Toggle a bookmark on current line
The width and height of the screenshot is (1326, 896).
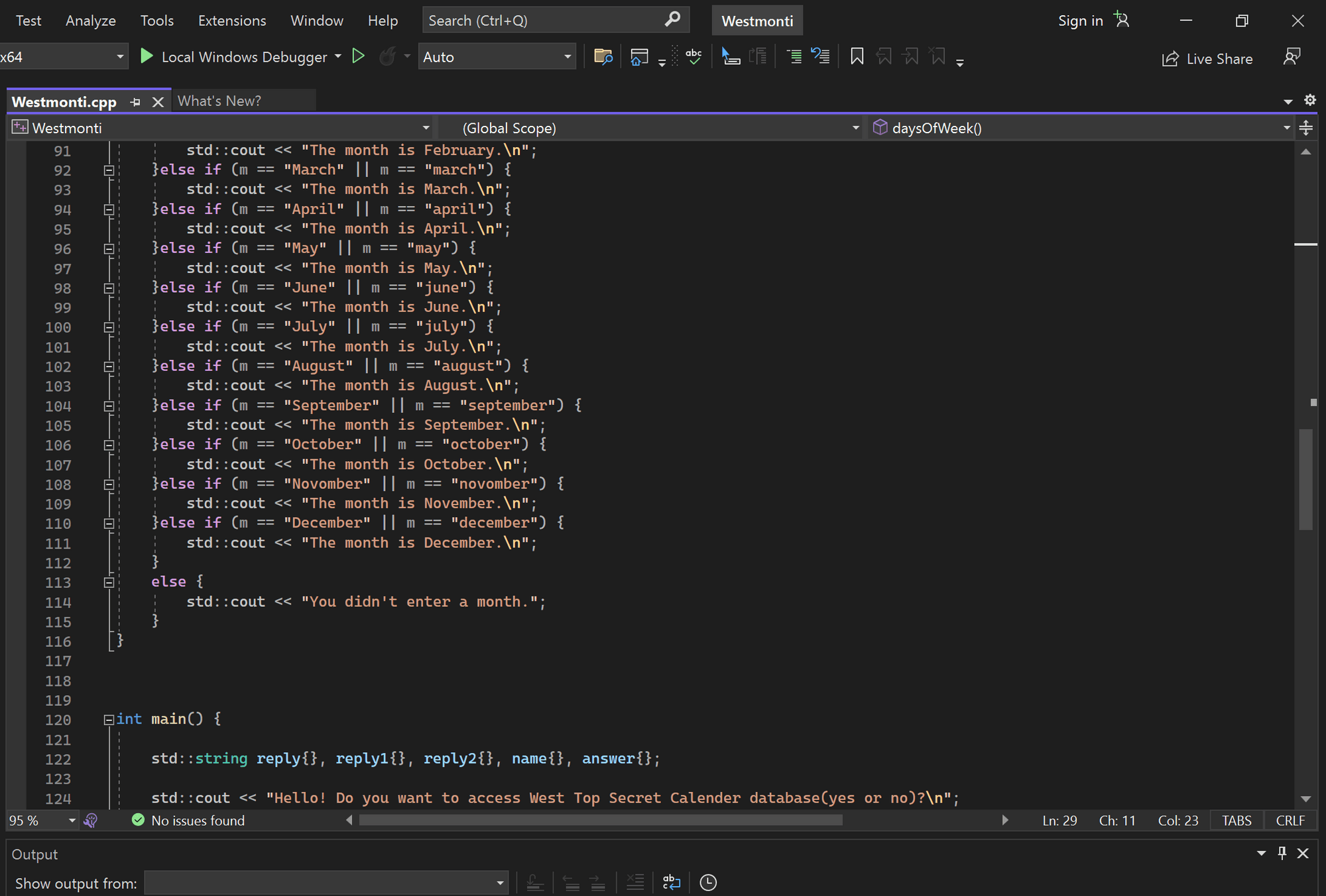[x=857, y=56]
